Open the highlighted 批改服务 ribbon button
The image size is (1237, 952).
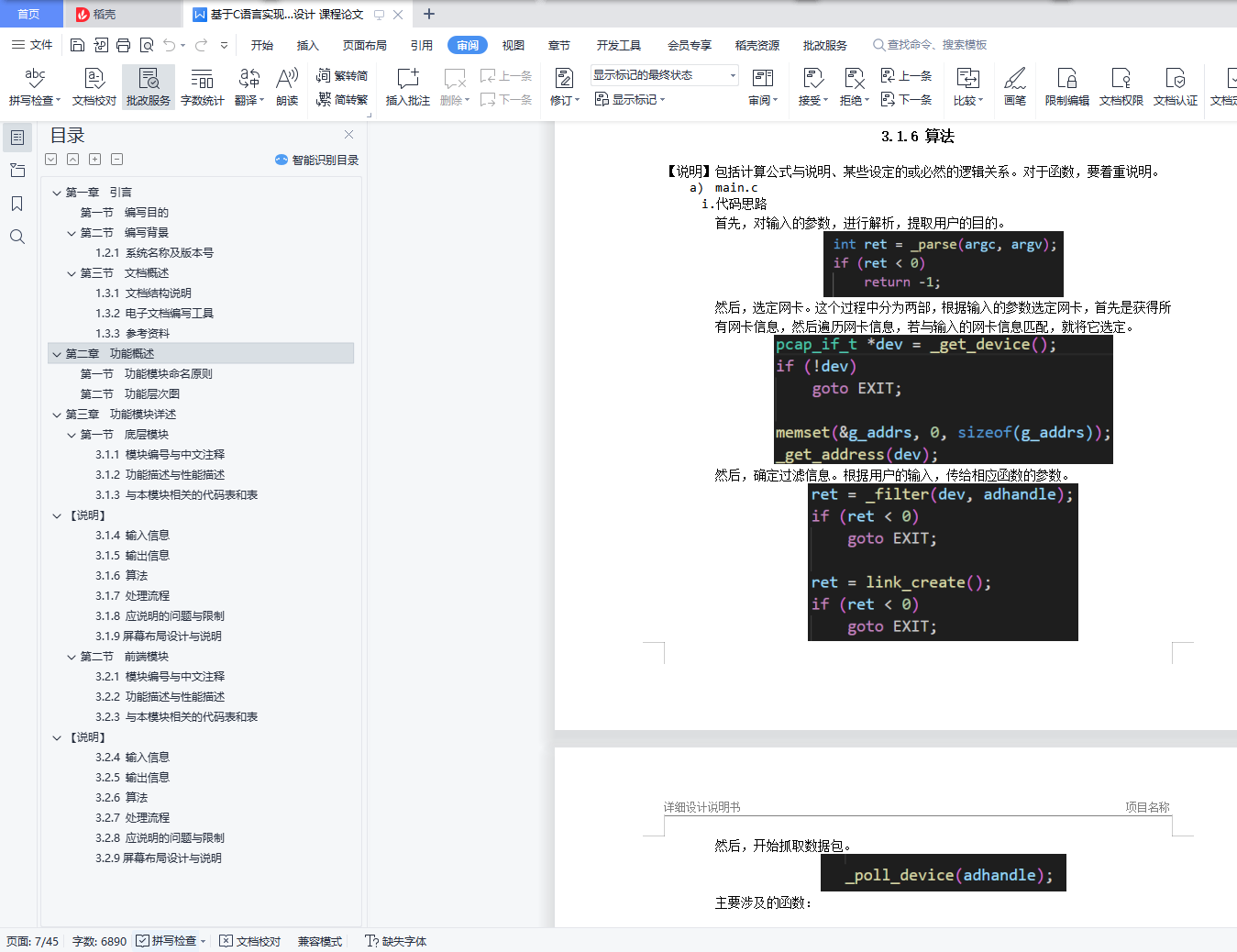pyautogui.click(x=149, y=87)
